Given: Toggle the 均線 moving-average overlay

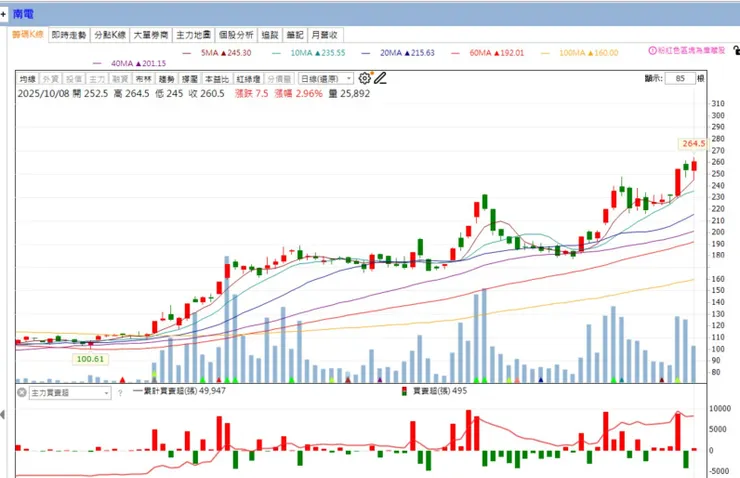Looking at the screenshot, I should tap(27, 79).
